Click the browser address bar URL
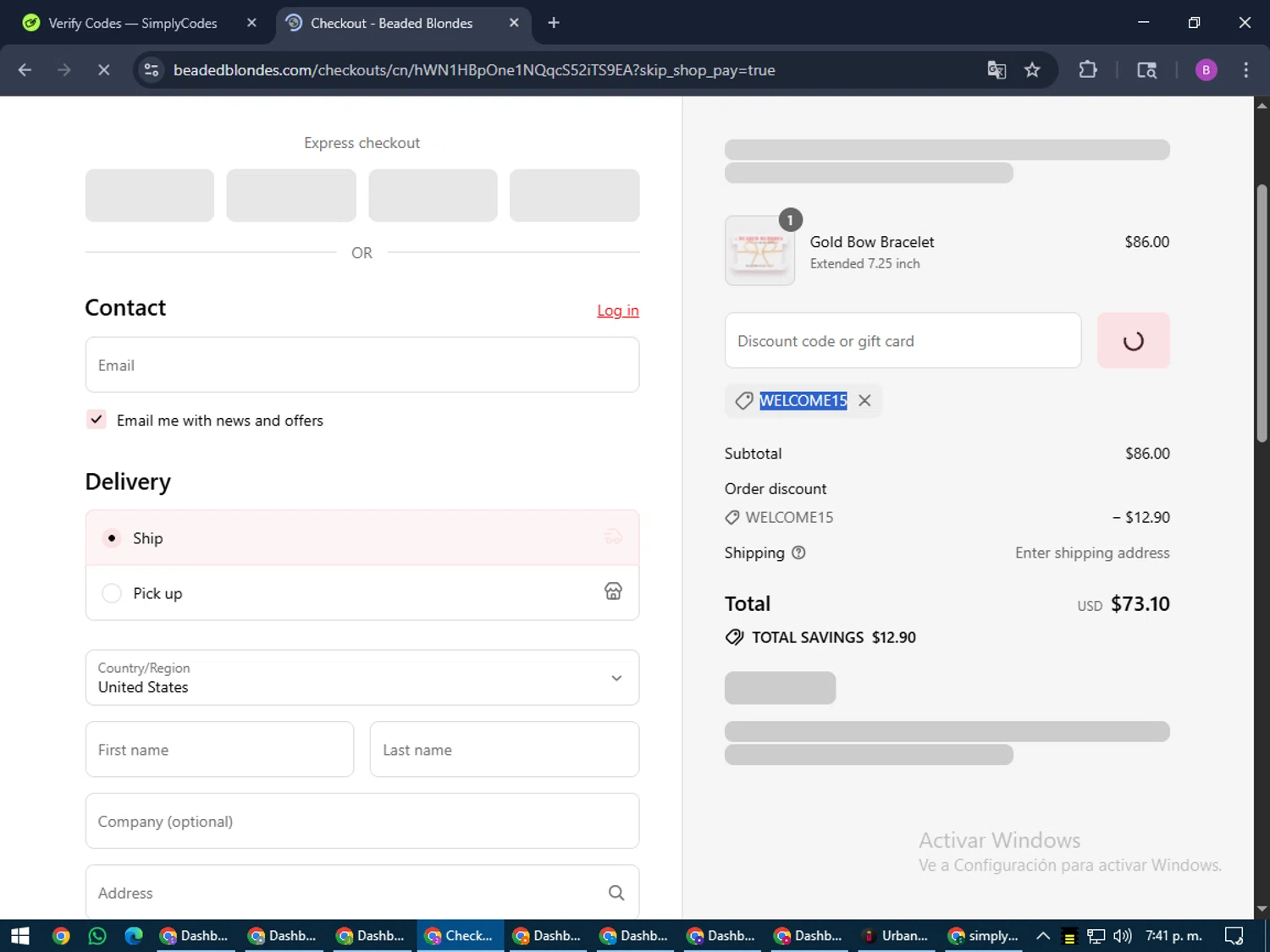Viewport: 1270px width, 952px height. point(474,70)
